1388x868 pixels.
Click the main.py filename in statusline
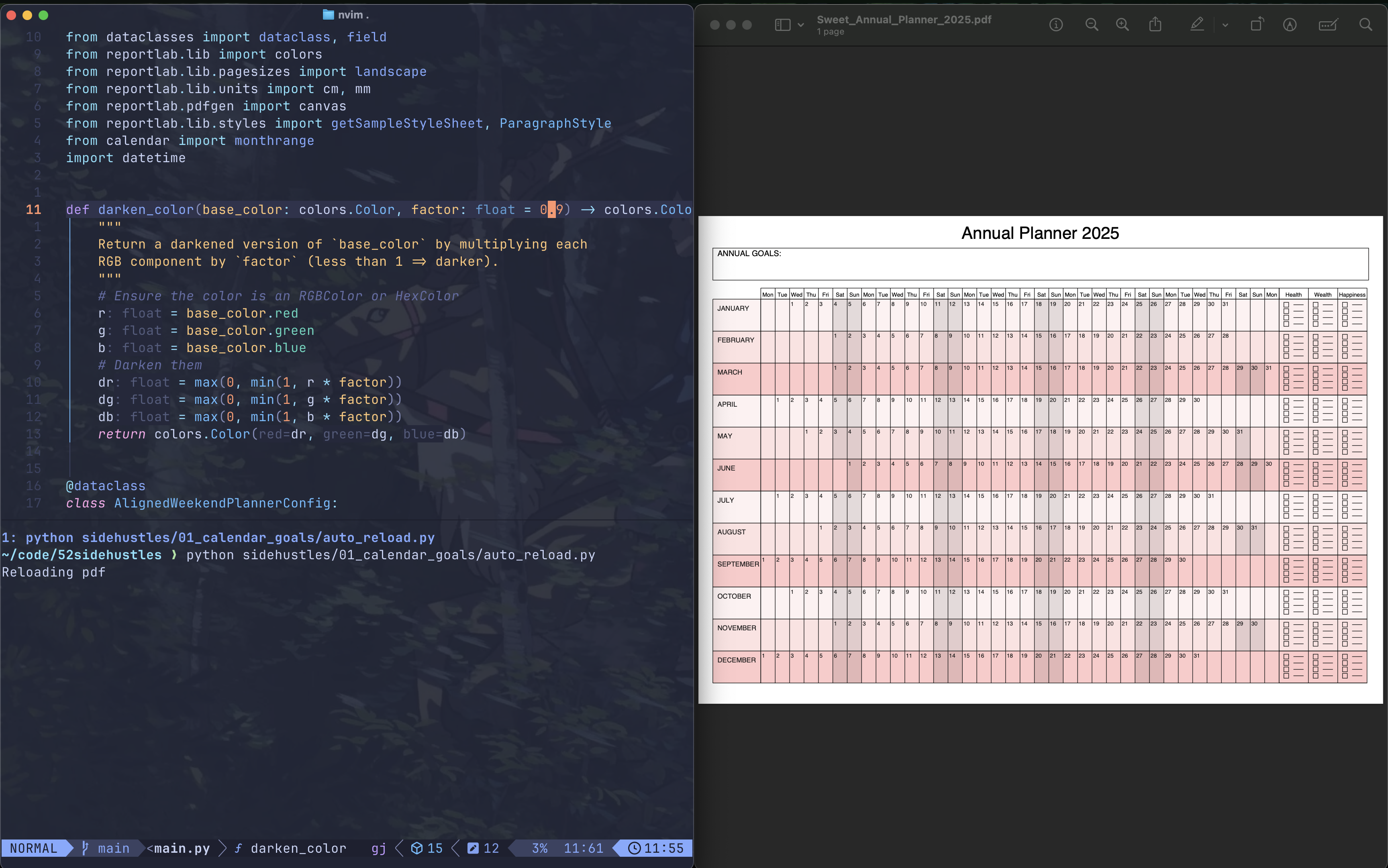(x=182, y=848)
